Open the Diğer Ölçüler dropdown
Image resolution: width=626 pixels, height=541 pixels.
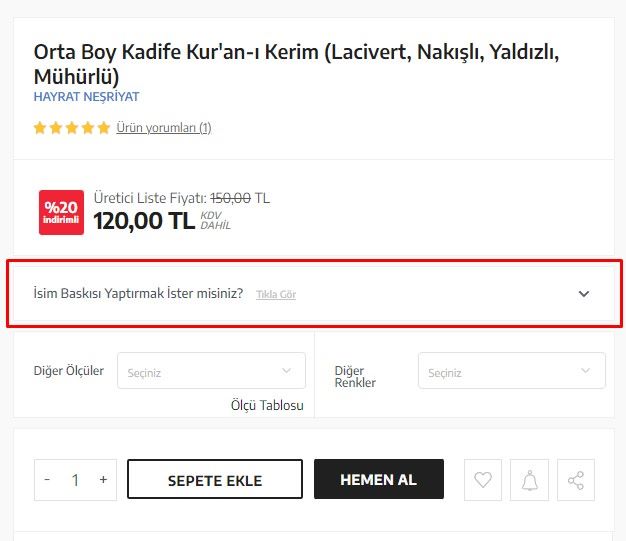tap(211, 371)
